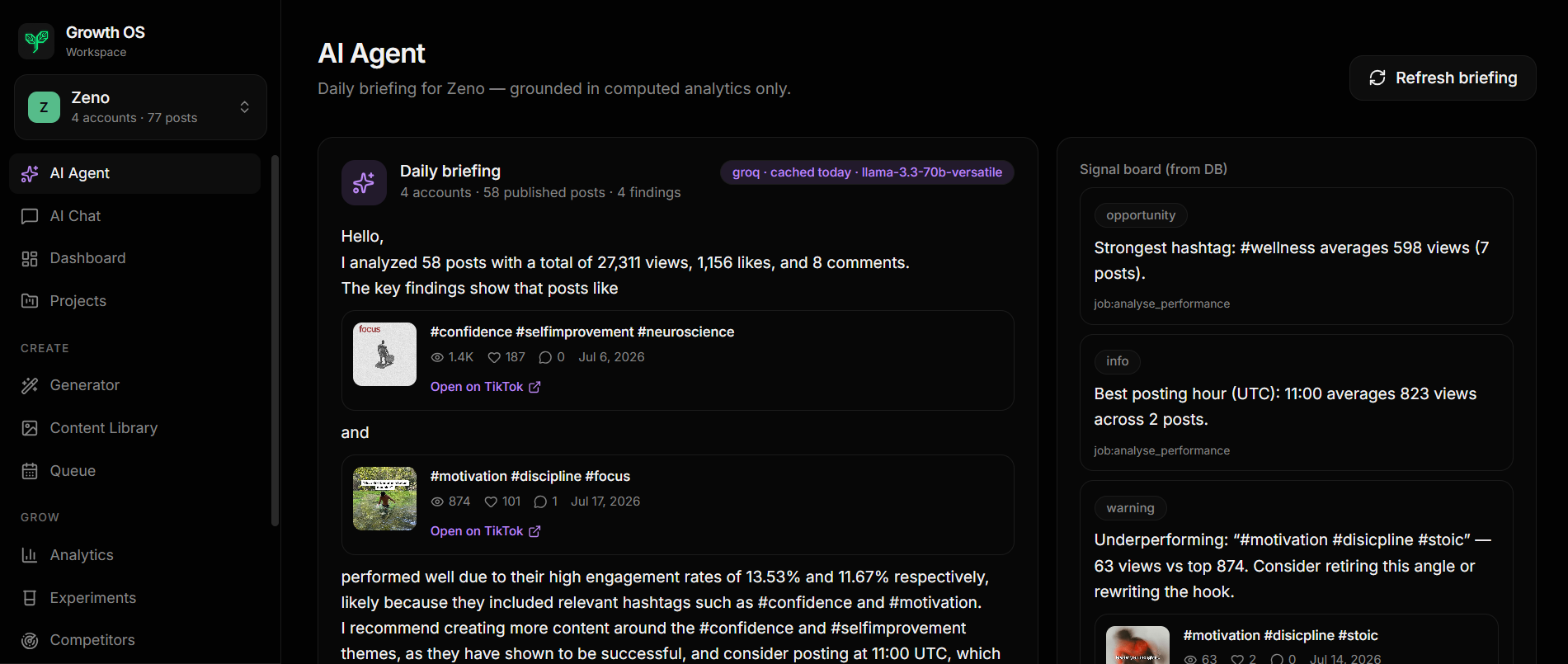Click the "Jul 17, 2026" post date
The height and width of the screenshot is (664, 1568).
(605, 502)
